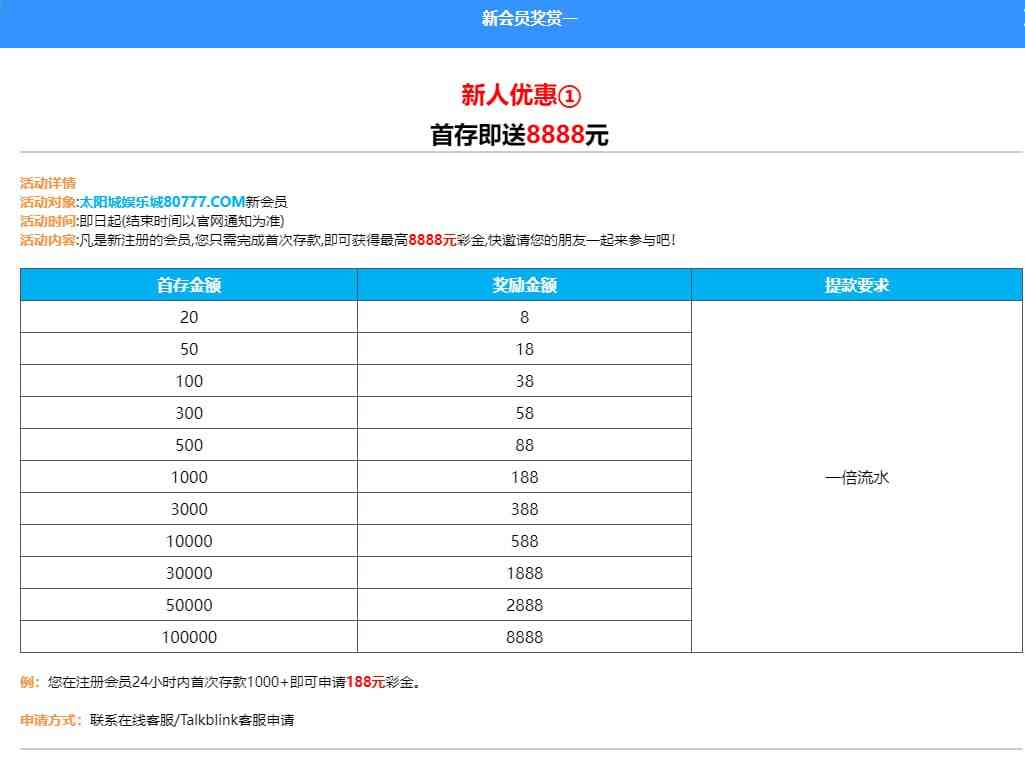Screen dimensions: 1025x757
Task: Click the 3000 deposit amount cell
Action: pos(189,509)
